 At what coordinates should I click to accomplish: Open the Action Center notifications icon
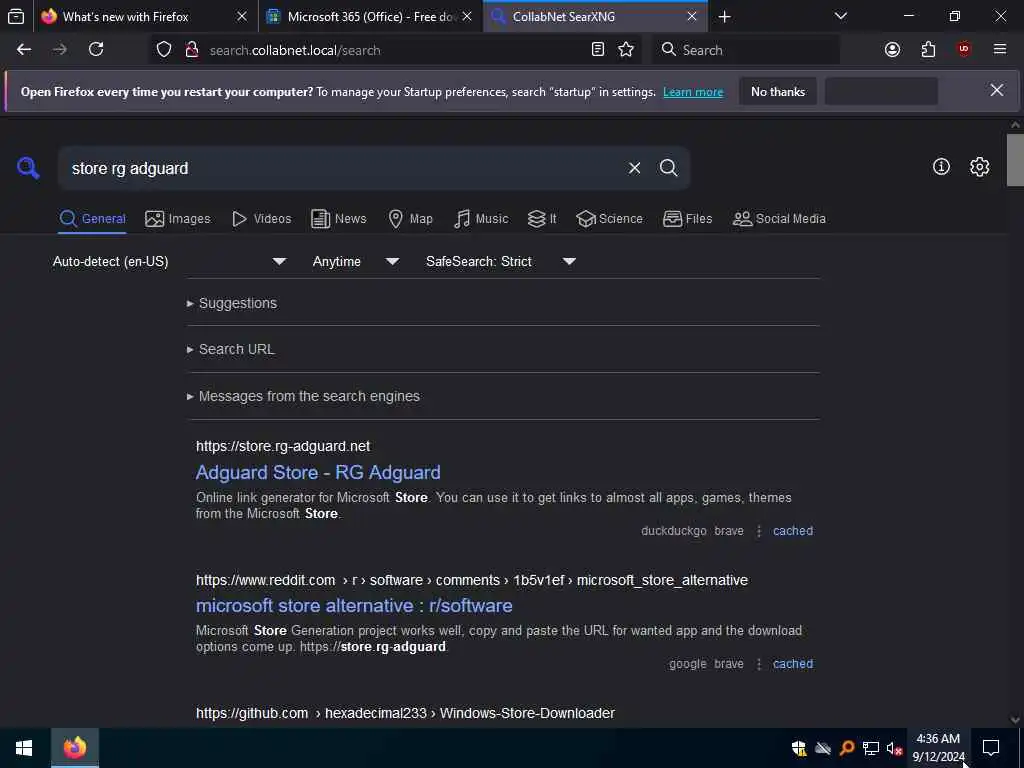(x=991, y=748)
